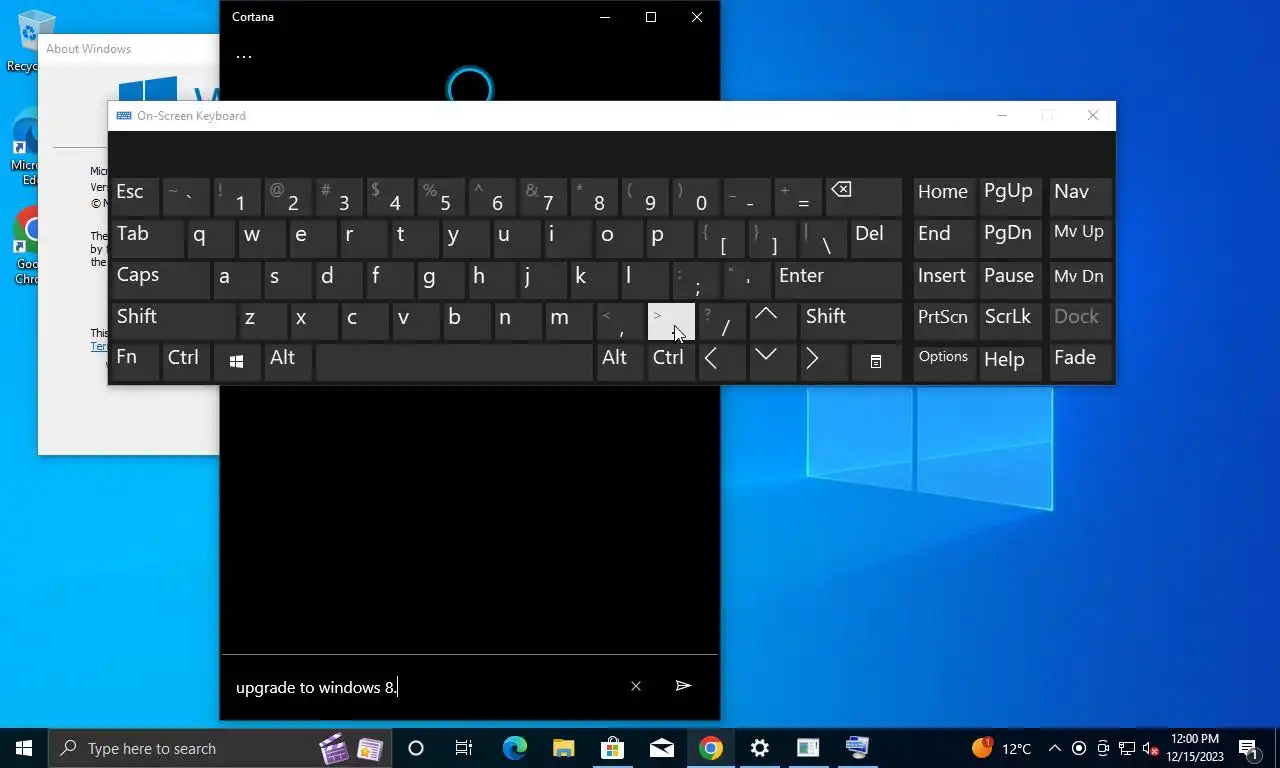Open the Mail app from the taskbar
Image resolution: width=1280 pixels, height=768 pixels.
(662, 748)
